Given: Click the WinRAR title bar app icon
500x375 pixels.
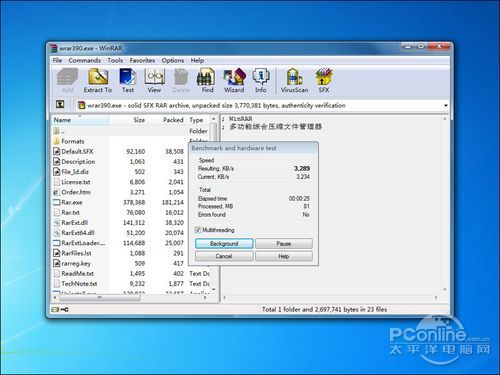Looking at the screenshot, I should pyautogui.click(x=53, y=48).
